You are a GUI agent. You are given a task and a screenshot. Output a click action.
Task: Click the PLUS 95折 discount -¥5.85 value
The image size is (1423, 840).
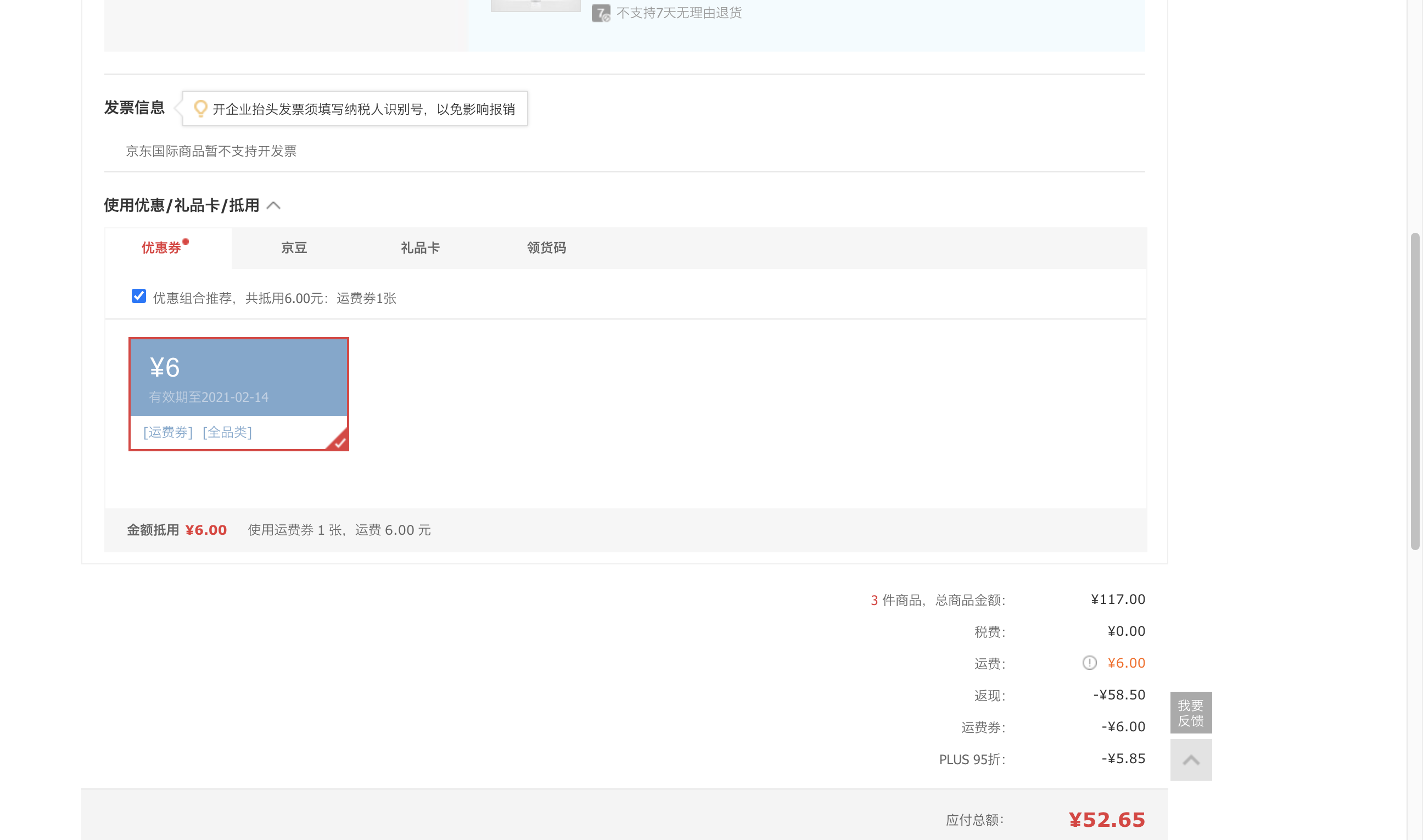click(x=1123, y=759)
